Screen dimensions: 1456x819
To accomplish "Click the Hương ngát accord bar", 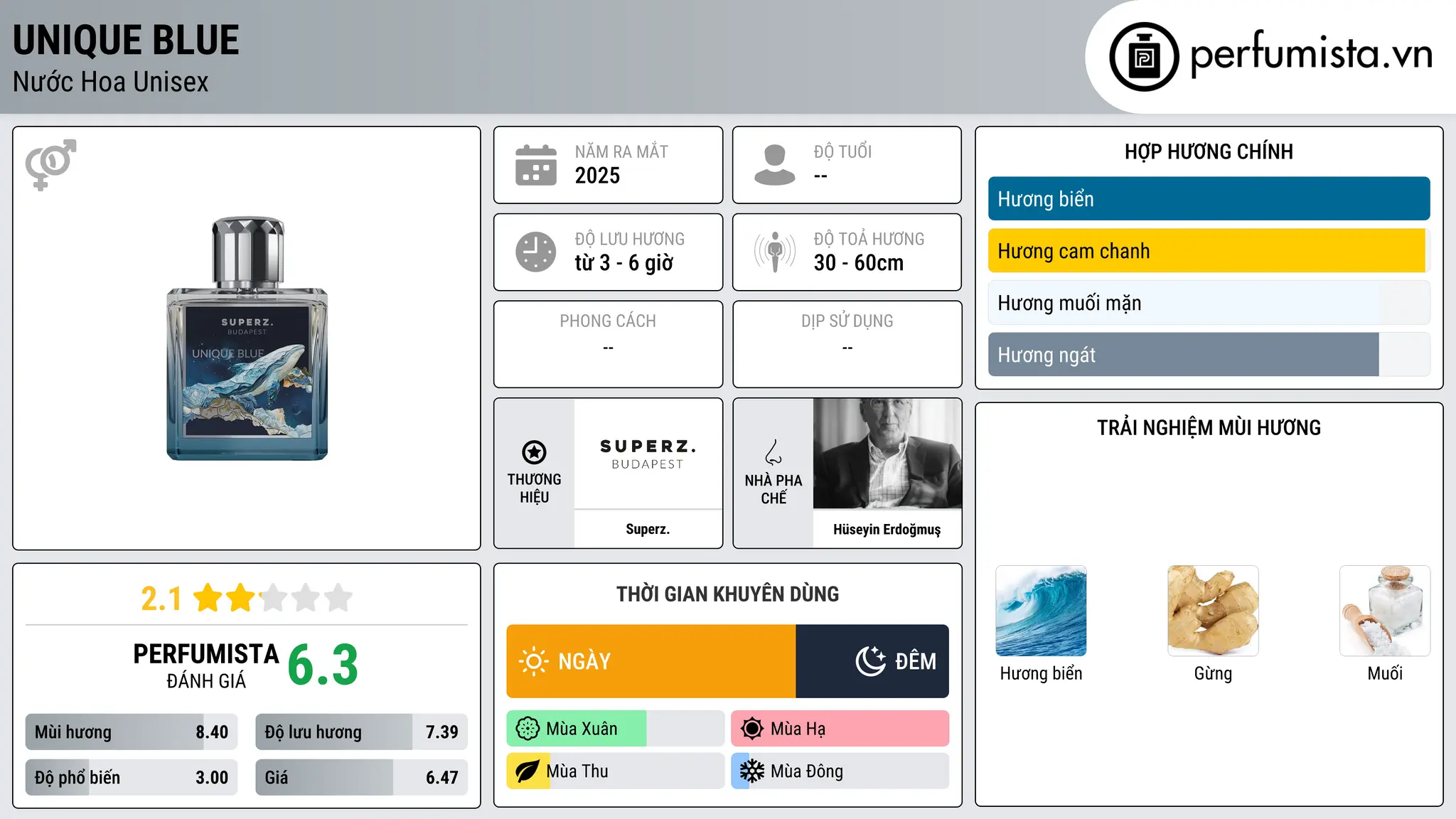I will (x=1209, y=355).
